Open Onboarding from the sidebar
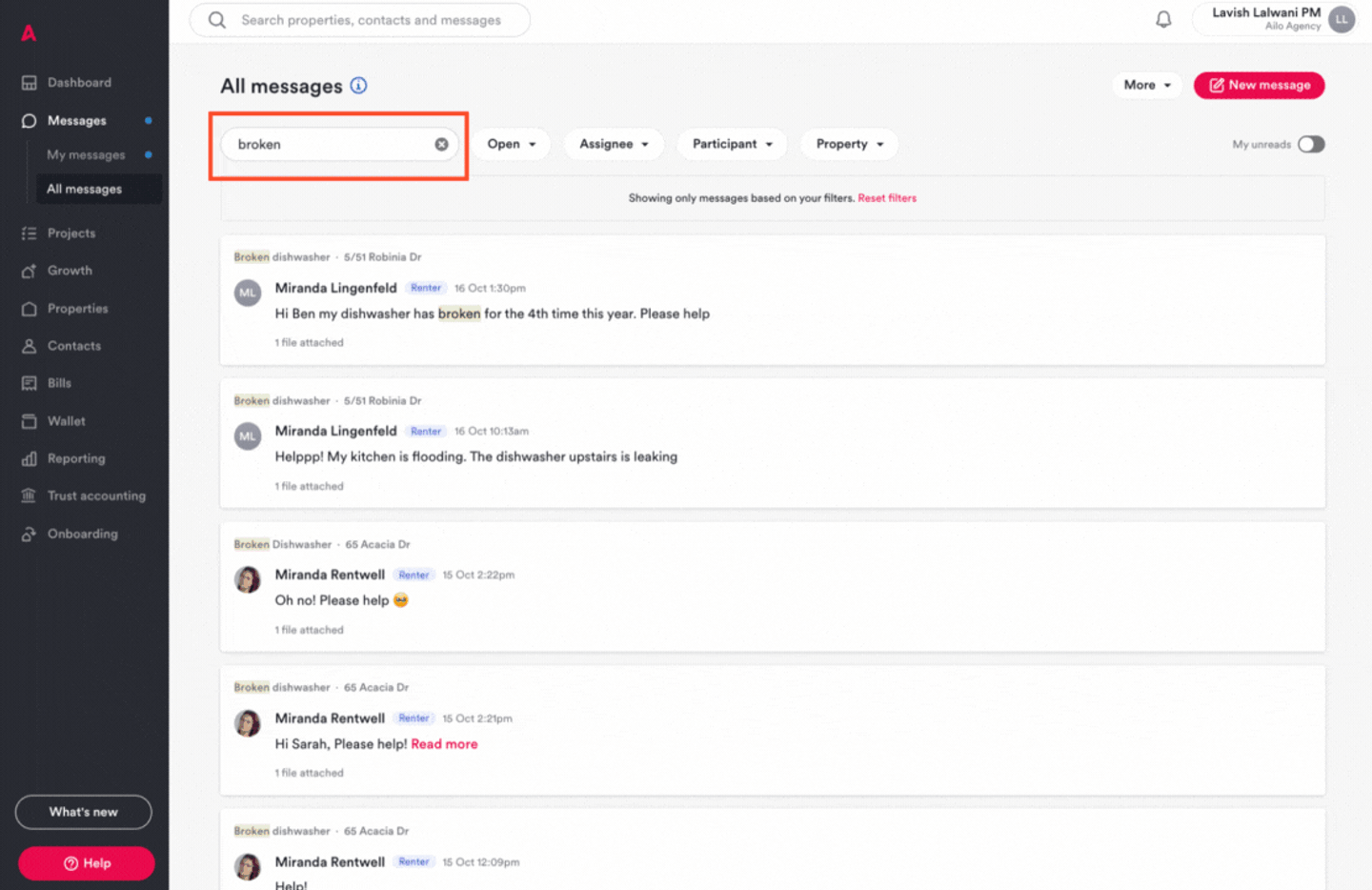 [84, 534]
